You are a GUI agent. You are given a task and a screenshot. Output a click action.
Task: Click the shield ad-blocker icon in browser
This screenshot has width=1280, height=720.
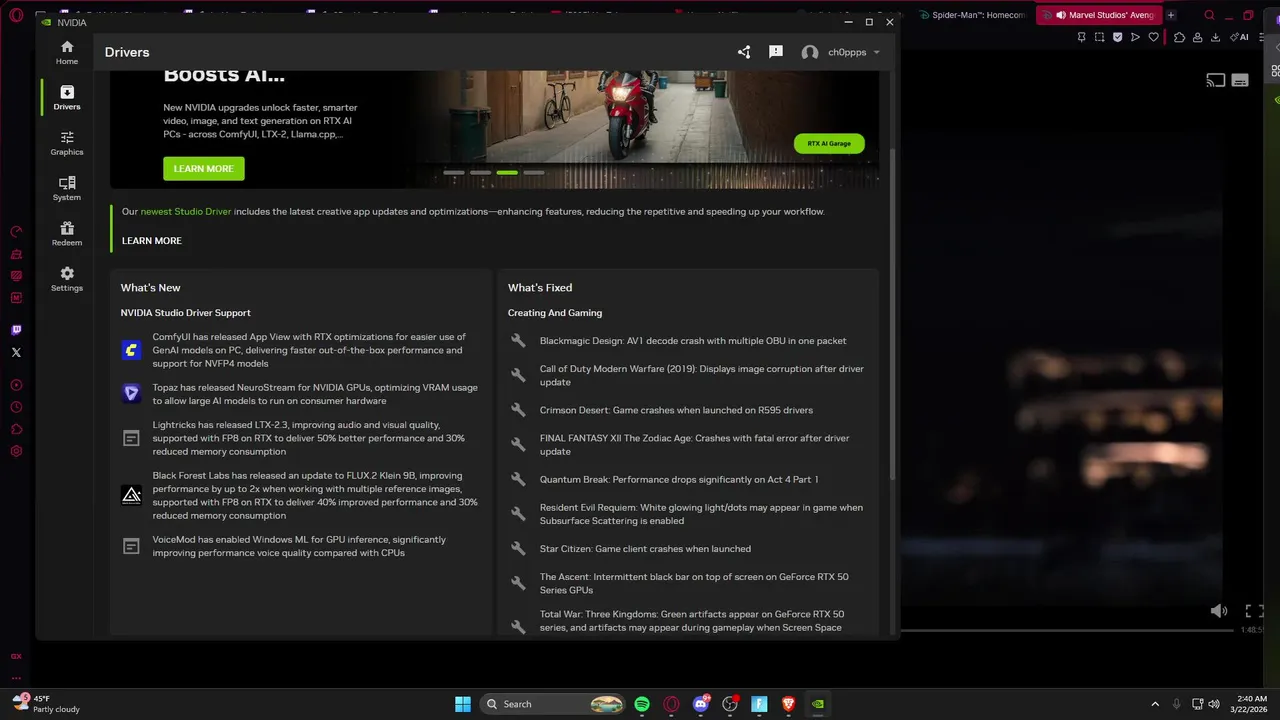(1117, 37)
